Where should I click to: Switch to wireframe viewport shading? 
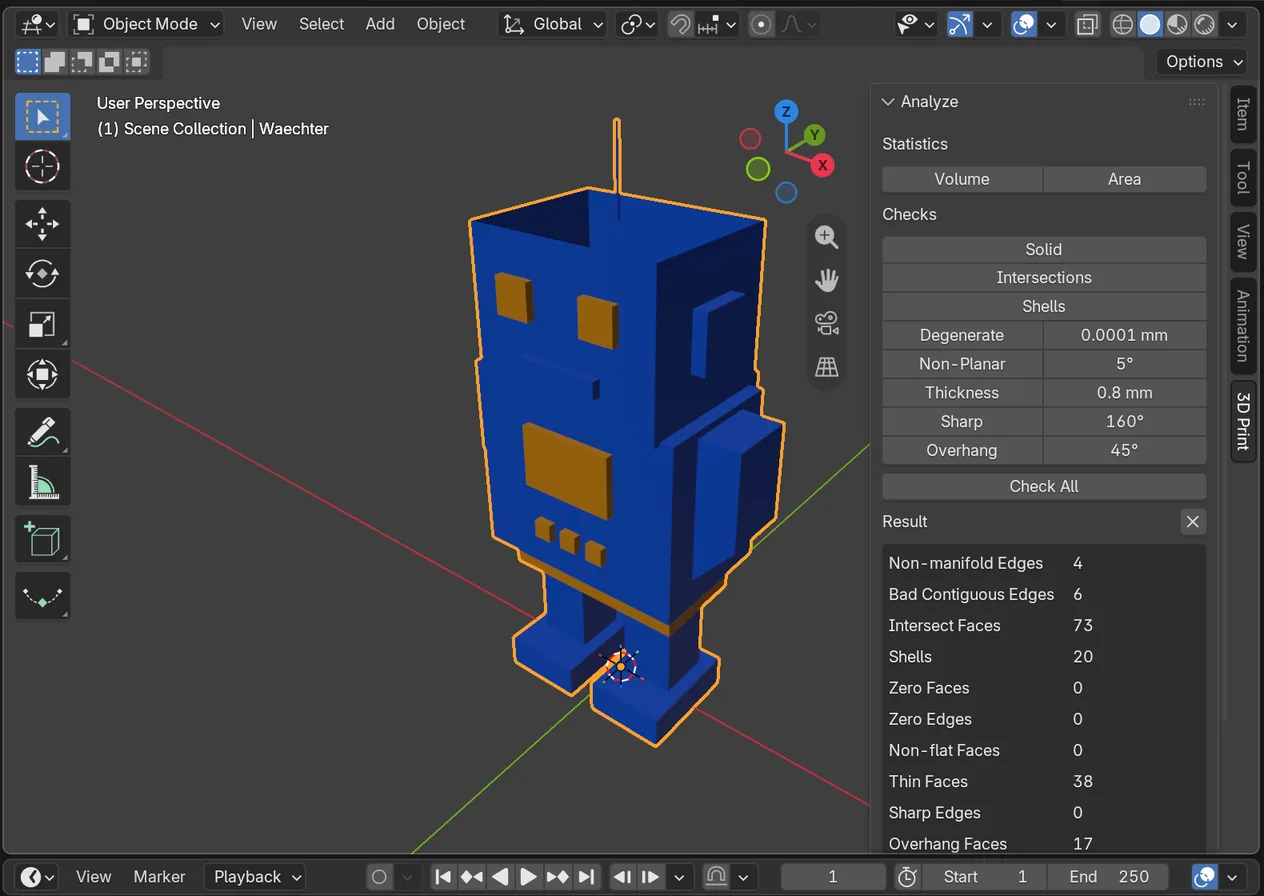tap(1123, 24)
